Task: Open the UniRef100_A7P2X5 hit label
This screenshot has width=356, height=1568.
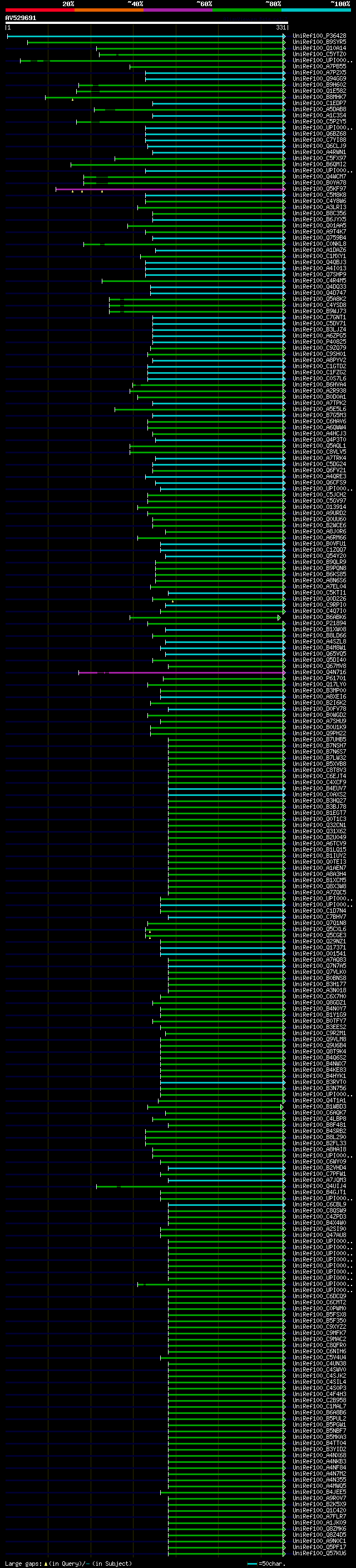Action: tap(319, 72)
